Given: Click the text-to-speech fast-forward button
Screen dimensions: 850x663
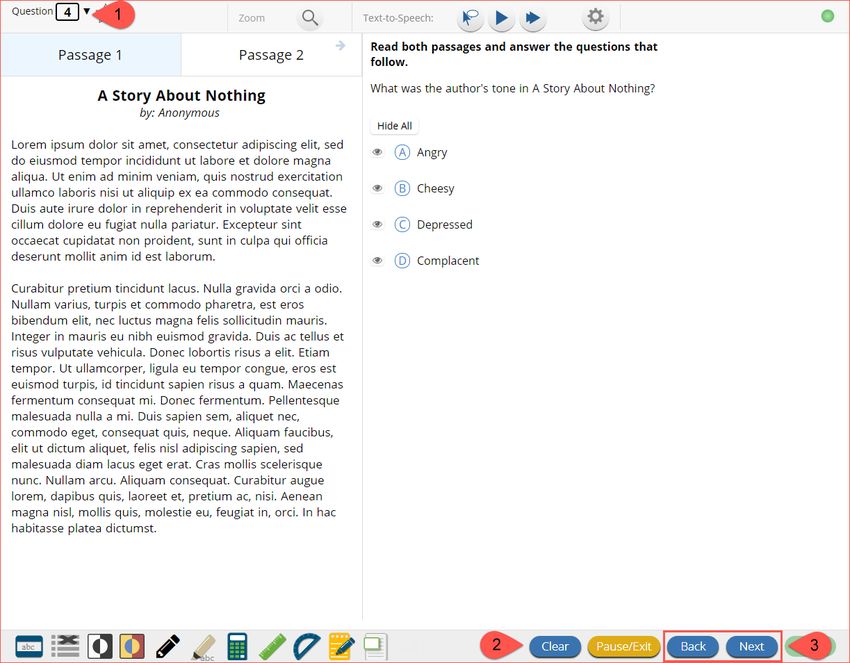Looking at the screenshot, I should coord(533,18).
